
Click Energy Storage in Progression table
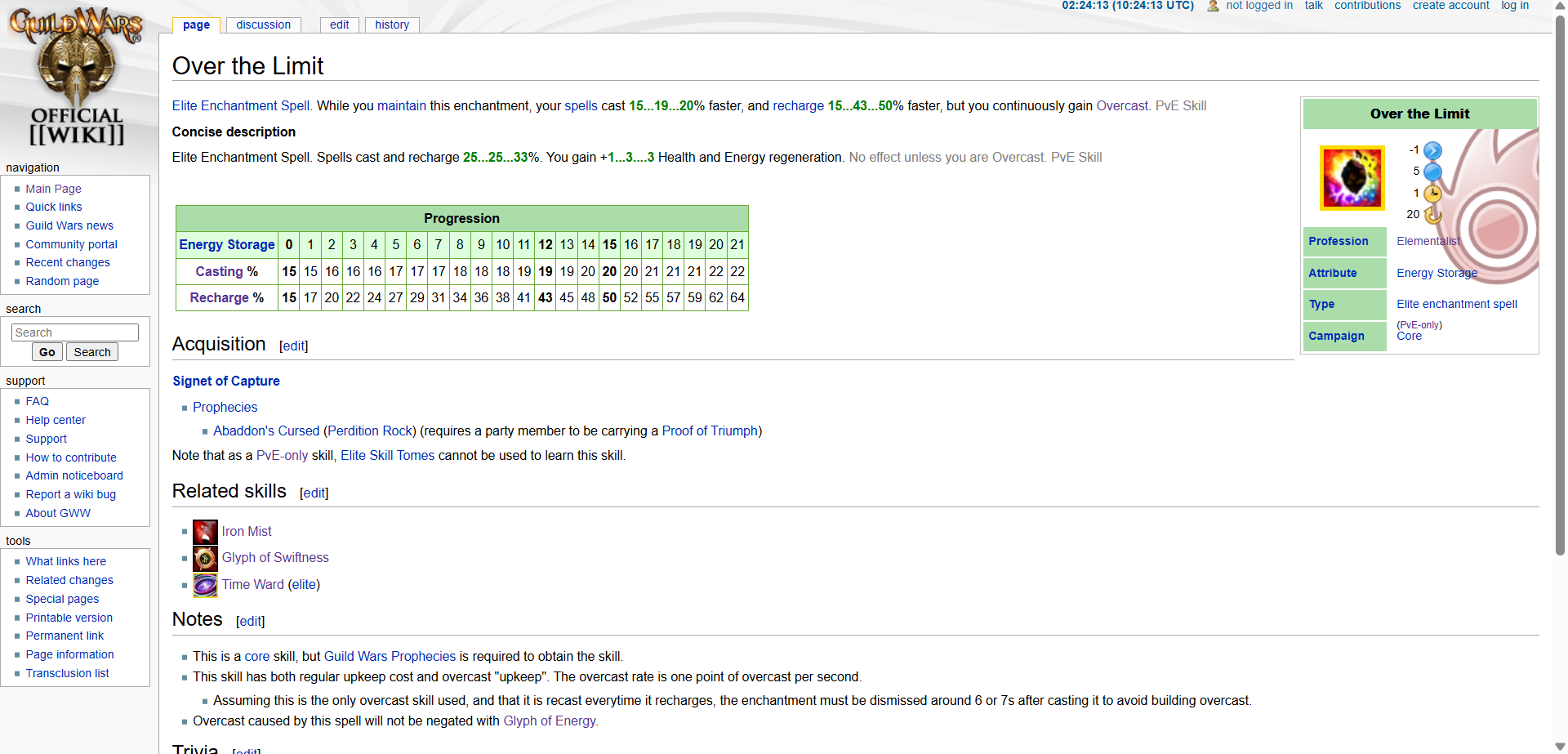[227, 245]
